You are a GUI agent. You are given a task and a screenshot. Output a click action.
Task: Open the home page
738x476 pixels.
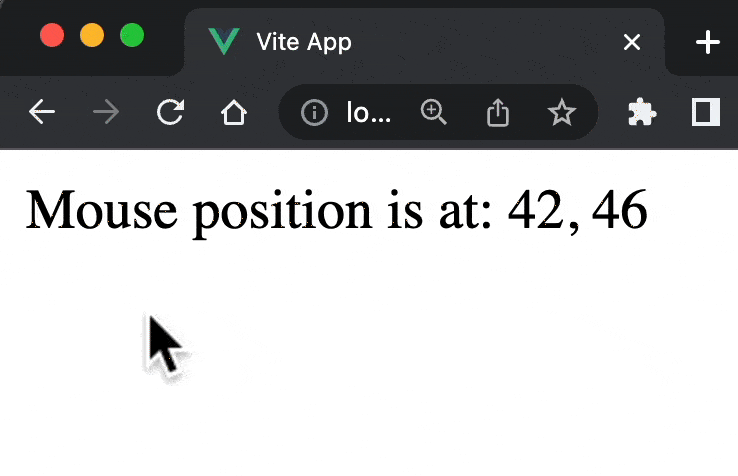[234, 113]
